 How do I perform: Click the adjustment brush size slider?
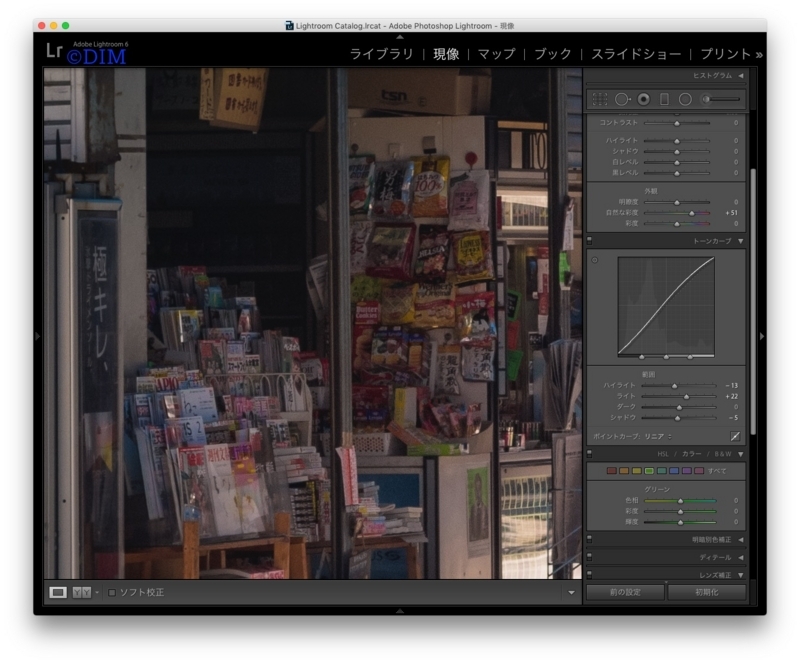[x=721, y=99]
